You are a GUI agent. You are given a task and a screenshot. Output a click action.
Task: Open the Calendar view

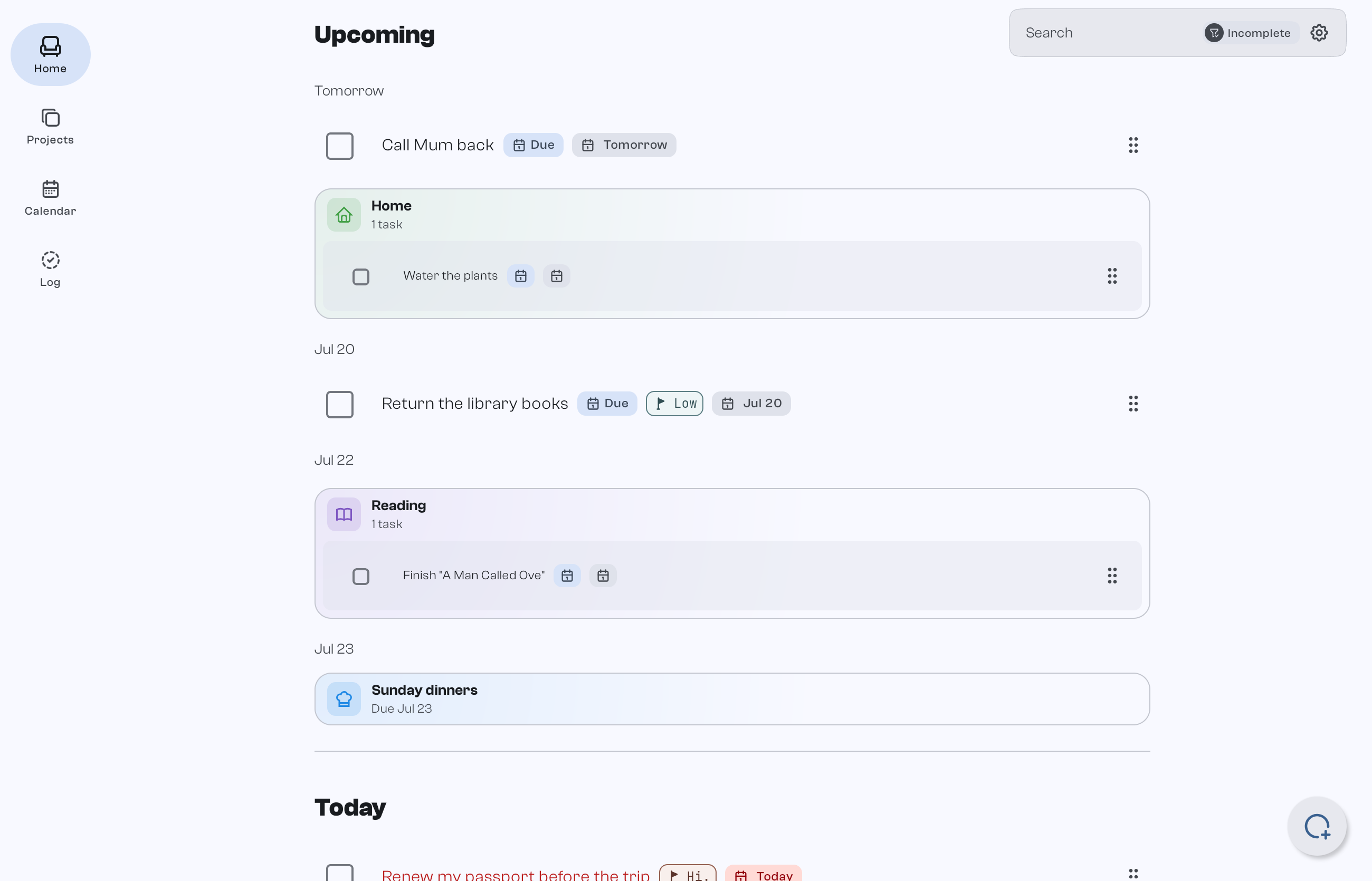tap(50, 197)
